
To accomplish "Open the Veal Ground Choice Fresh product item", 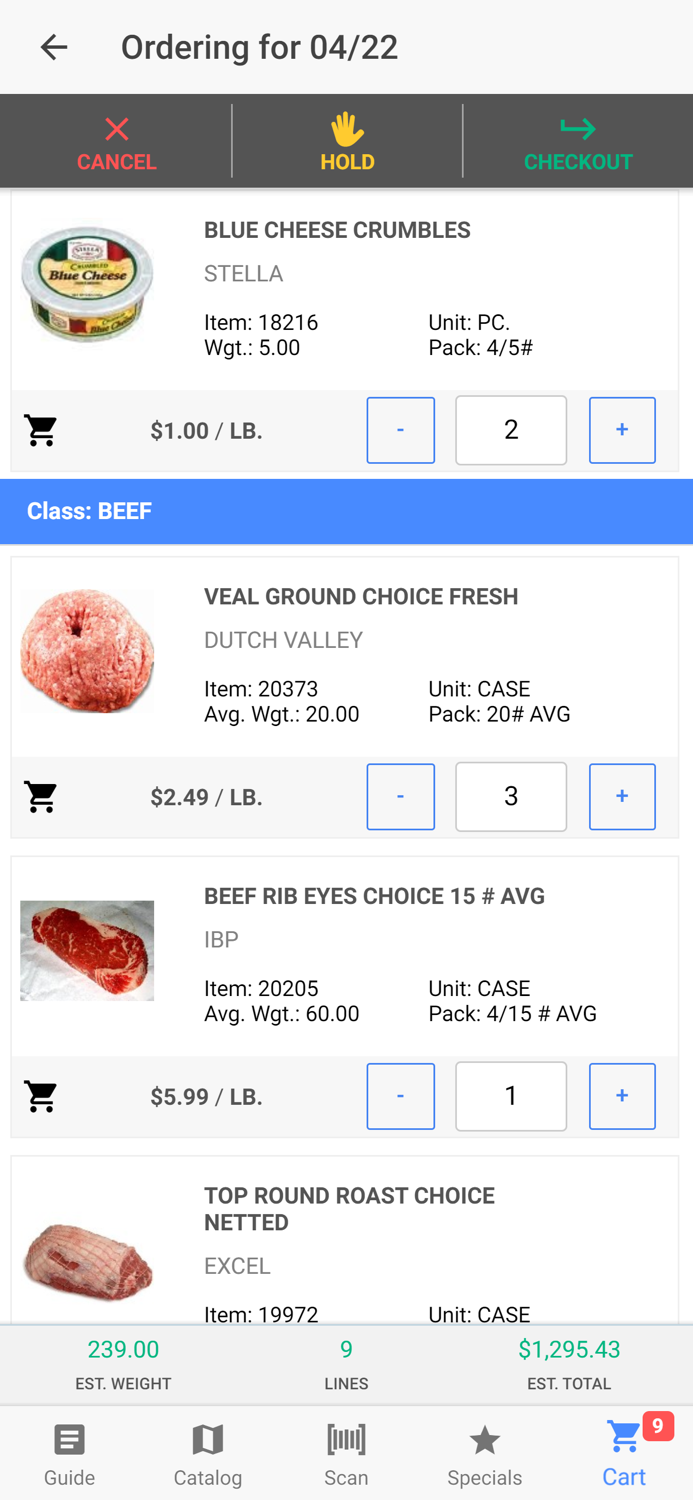I will coord(362,650).
